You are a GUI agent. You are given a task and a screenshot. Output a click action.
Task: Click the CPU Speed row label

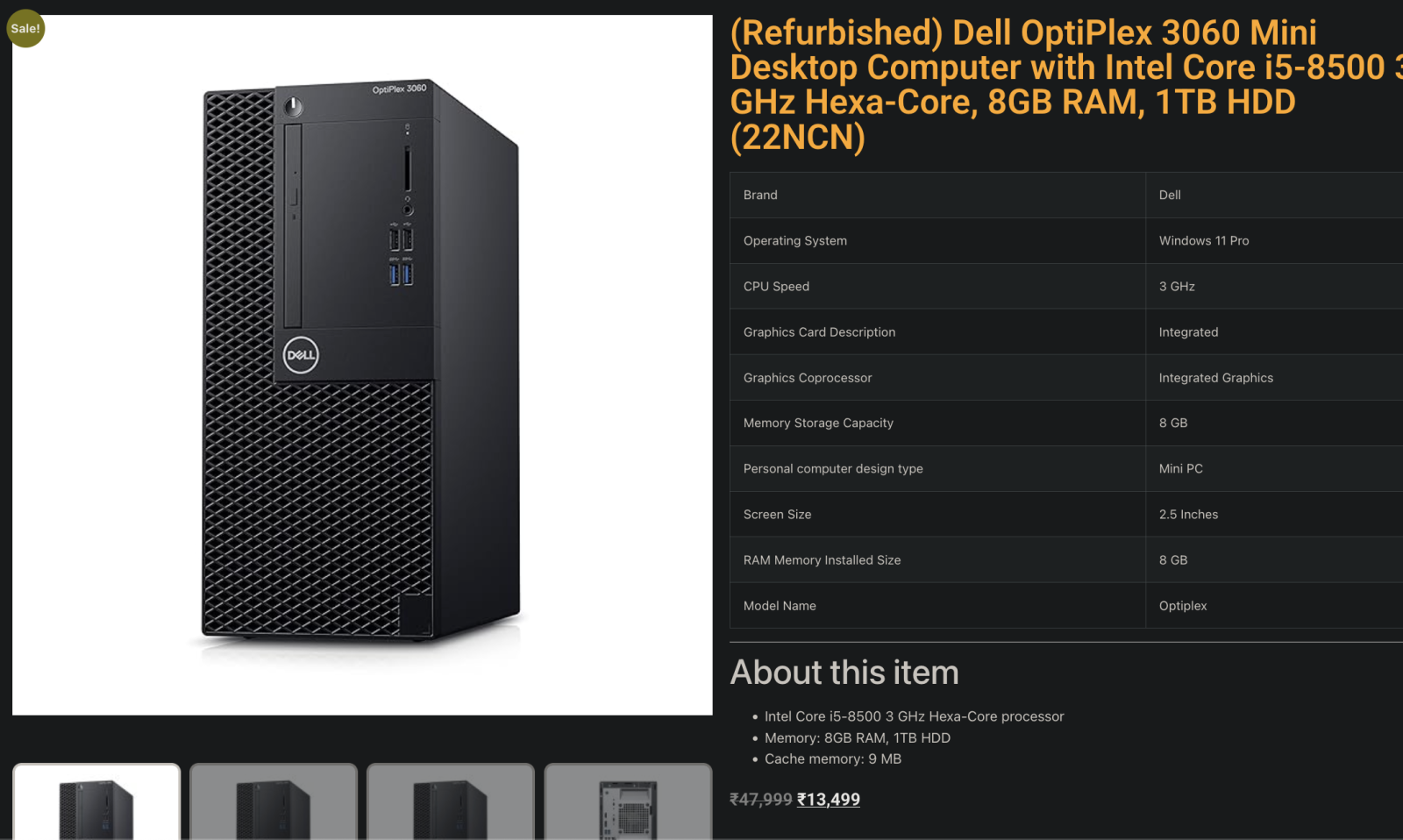tap(776, 286)
